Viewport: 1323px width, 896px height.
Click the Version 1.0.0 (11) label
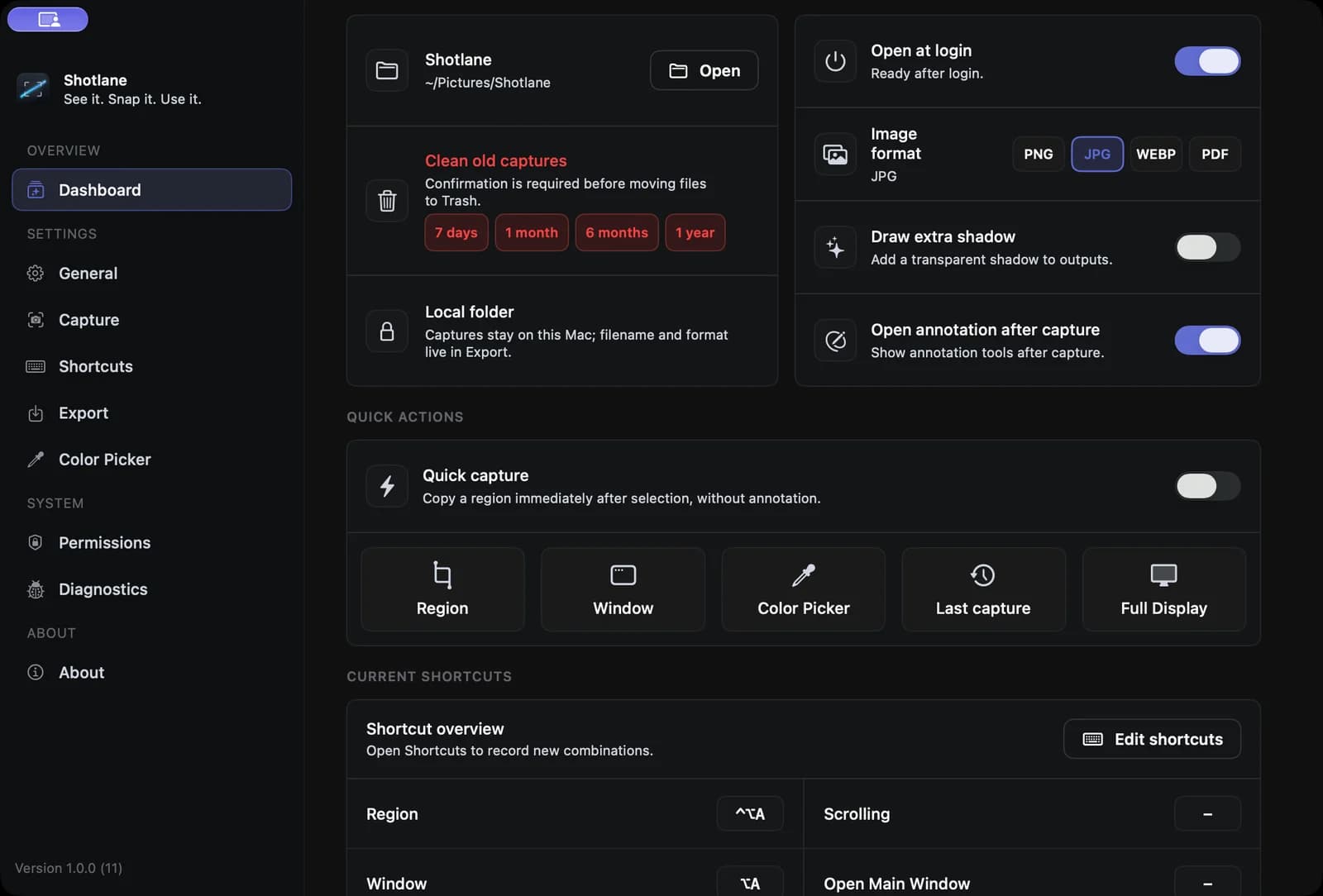pyautogui.click(x=69, y=868)
